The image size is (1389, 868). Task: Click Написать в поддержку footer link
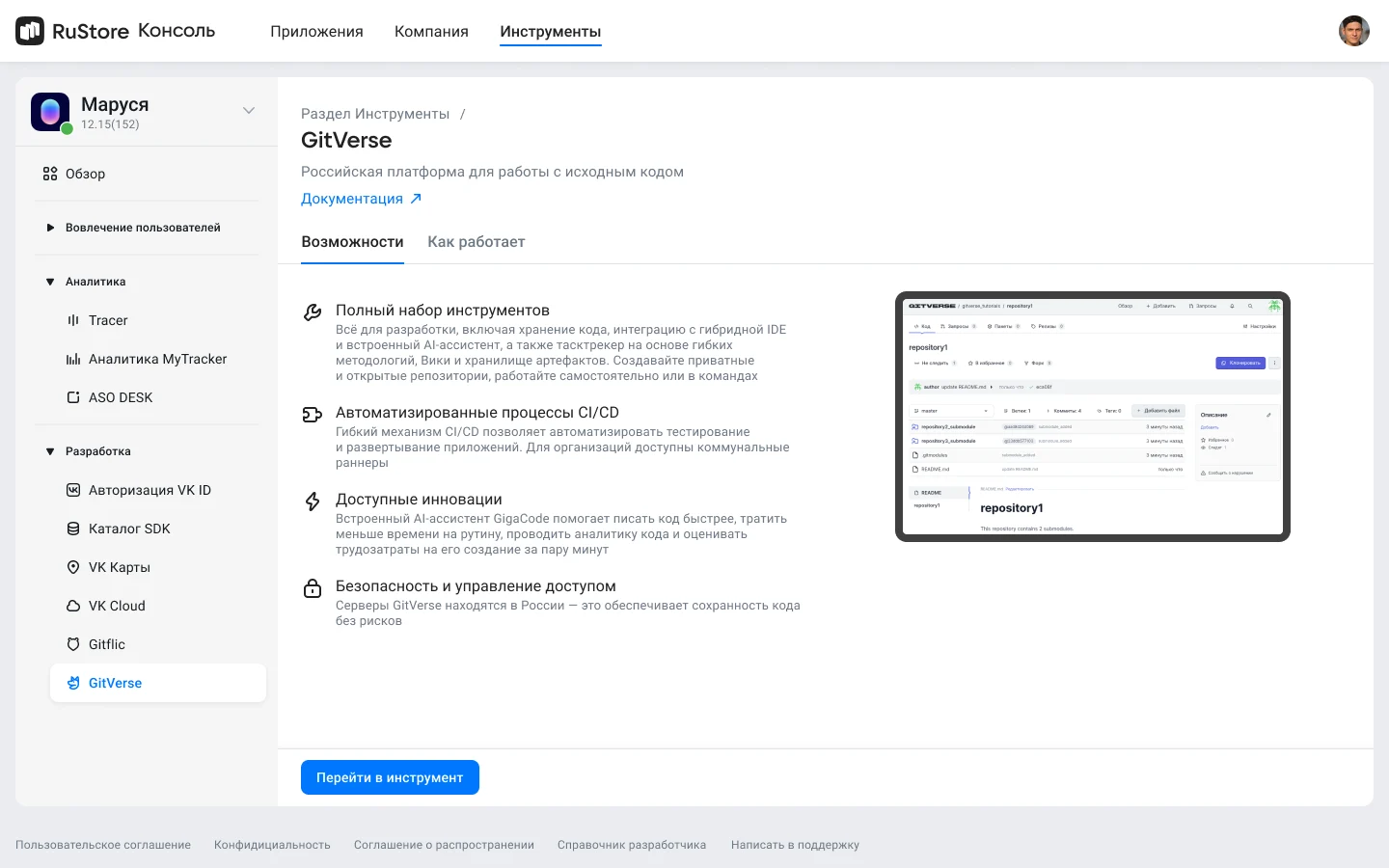(795, 845)
